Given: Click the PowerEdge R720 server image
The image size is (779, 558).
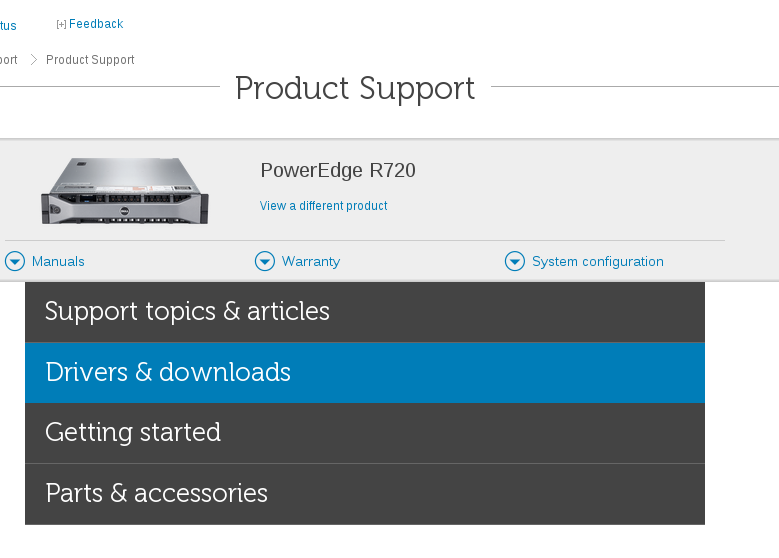Looking at the screenshot, I should (125, 191).
